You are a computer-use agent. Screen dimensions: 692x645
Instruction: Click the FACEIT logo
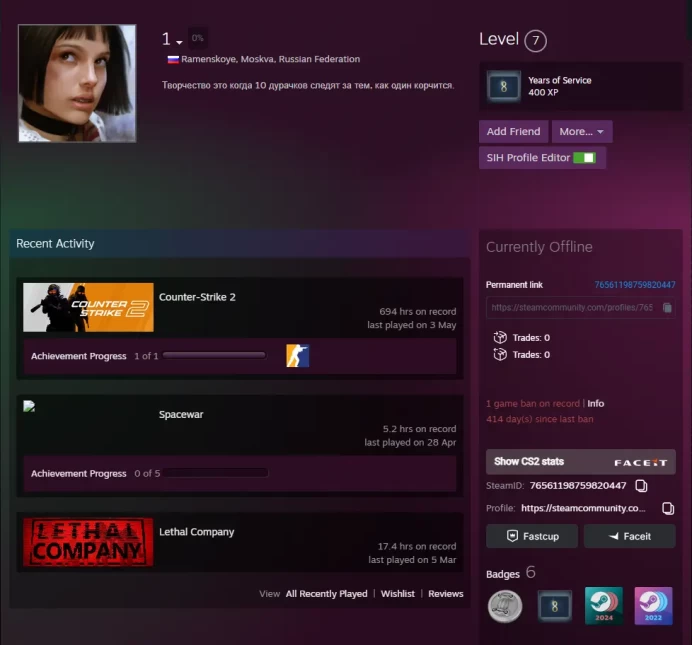click(x=640, y=462)
